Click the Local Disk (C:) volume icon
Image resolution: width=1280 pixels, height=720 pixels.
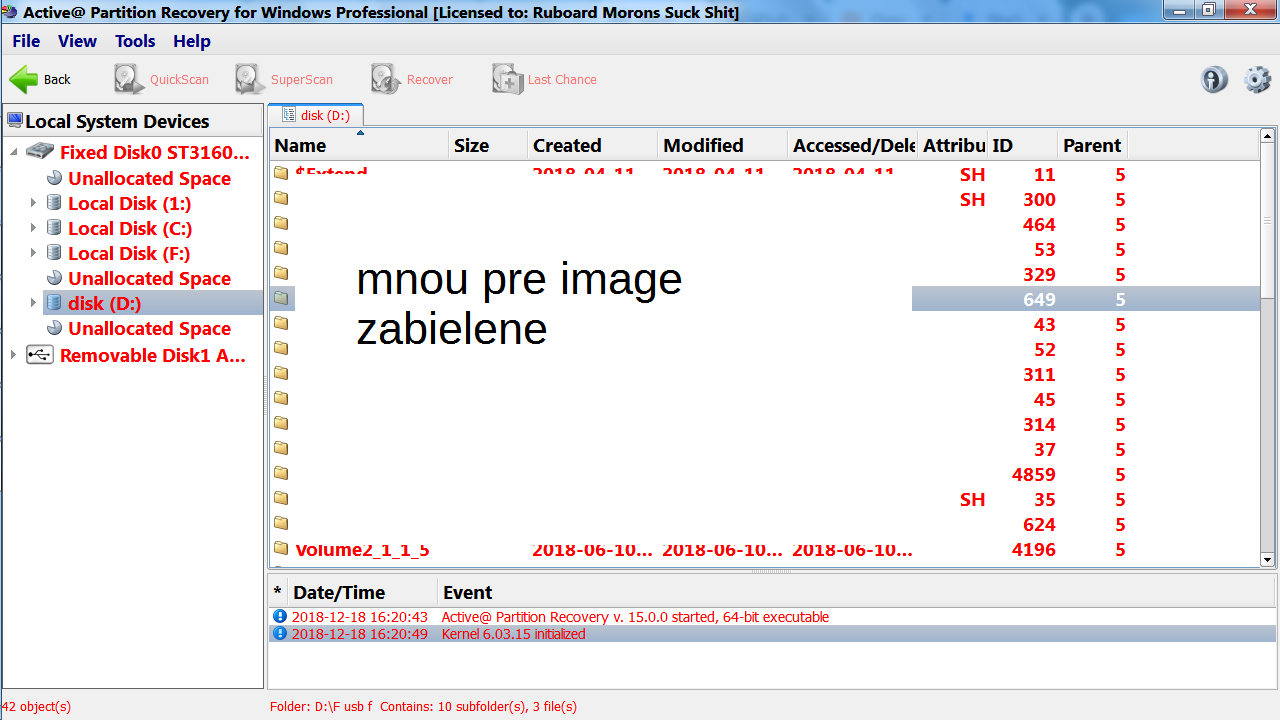pyautogui.click(x=54, y=228)
